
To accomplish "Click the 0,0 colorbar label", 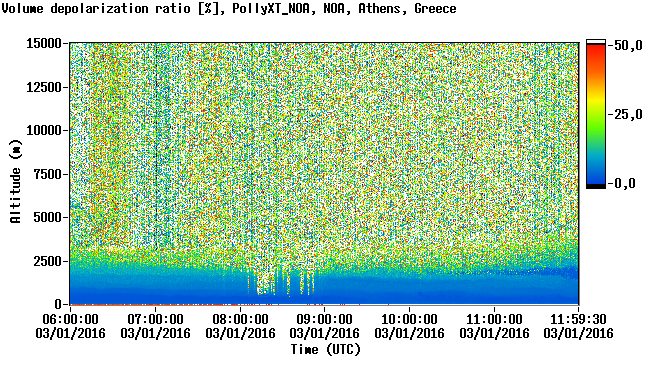I will (x=625, y=183).
